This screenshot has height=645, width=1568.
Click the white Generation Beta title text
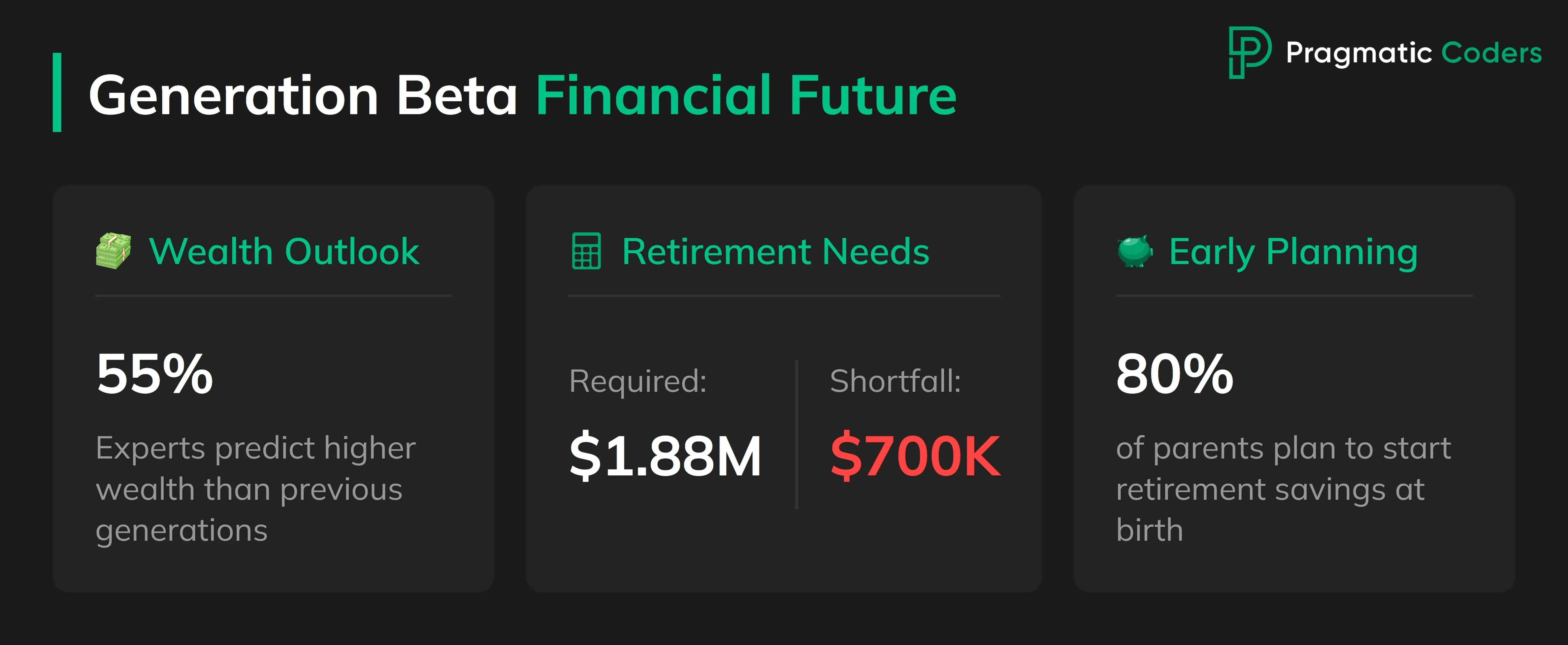303,95
